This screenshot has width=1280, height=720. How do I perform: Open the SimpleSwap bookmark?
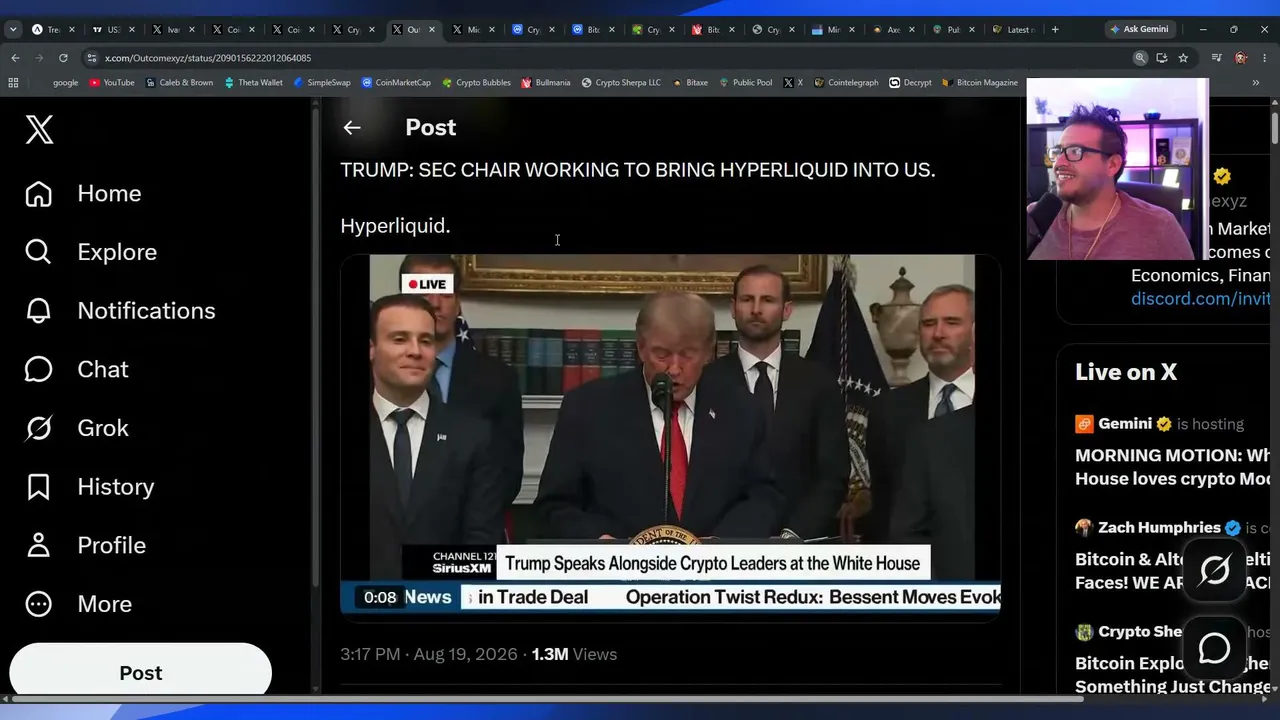coord(321,83)
